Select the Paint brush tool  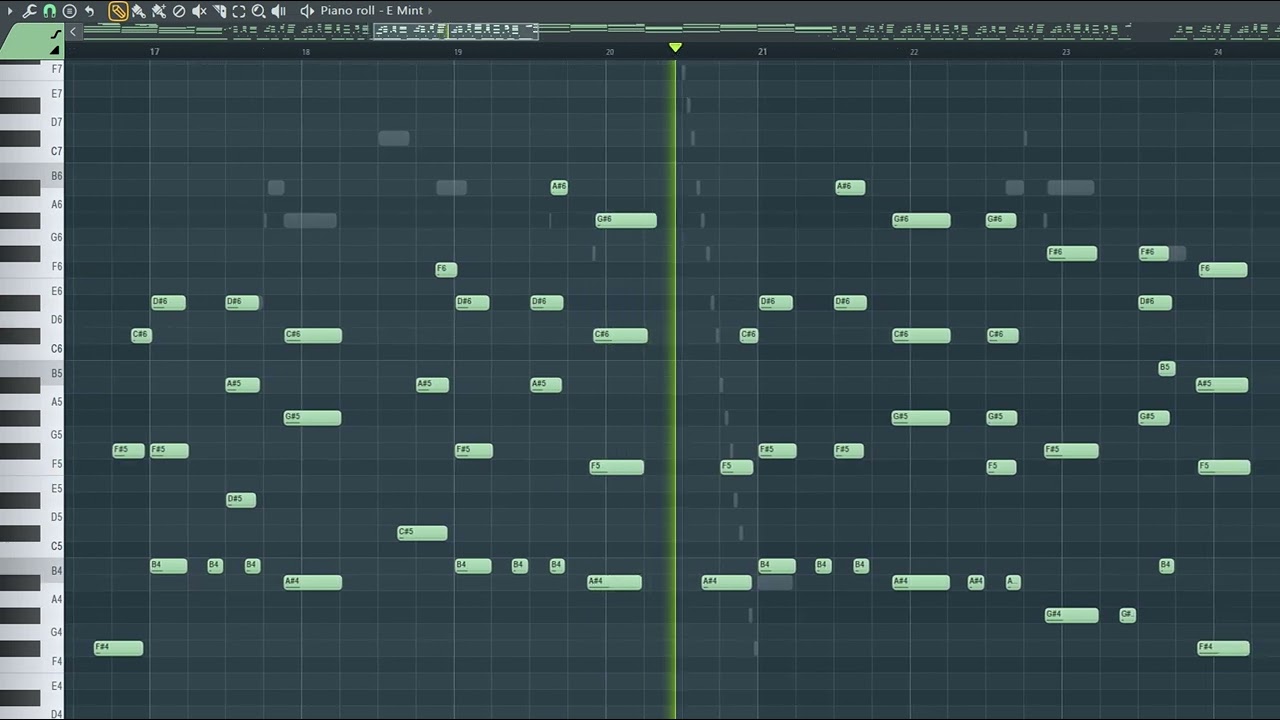[139, 11]
